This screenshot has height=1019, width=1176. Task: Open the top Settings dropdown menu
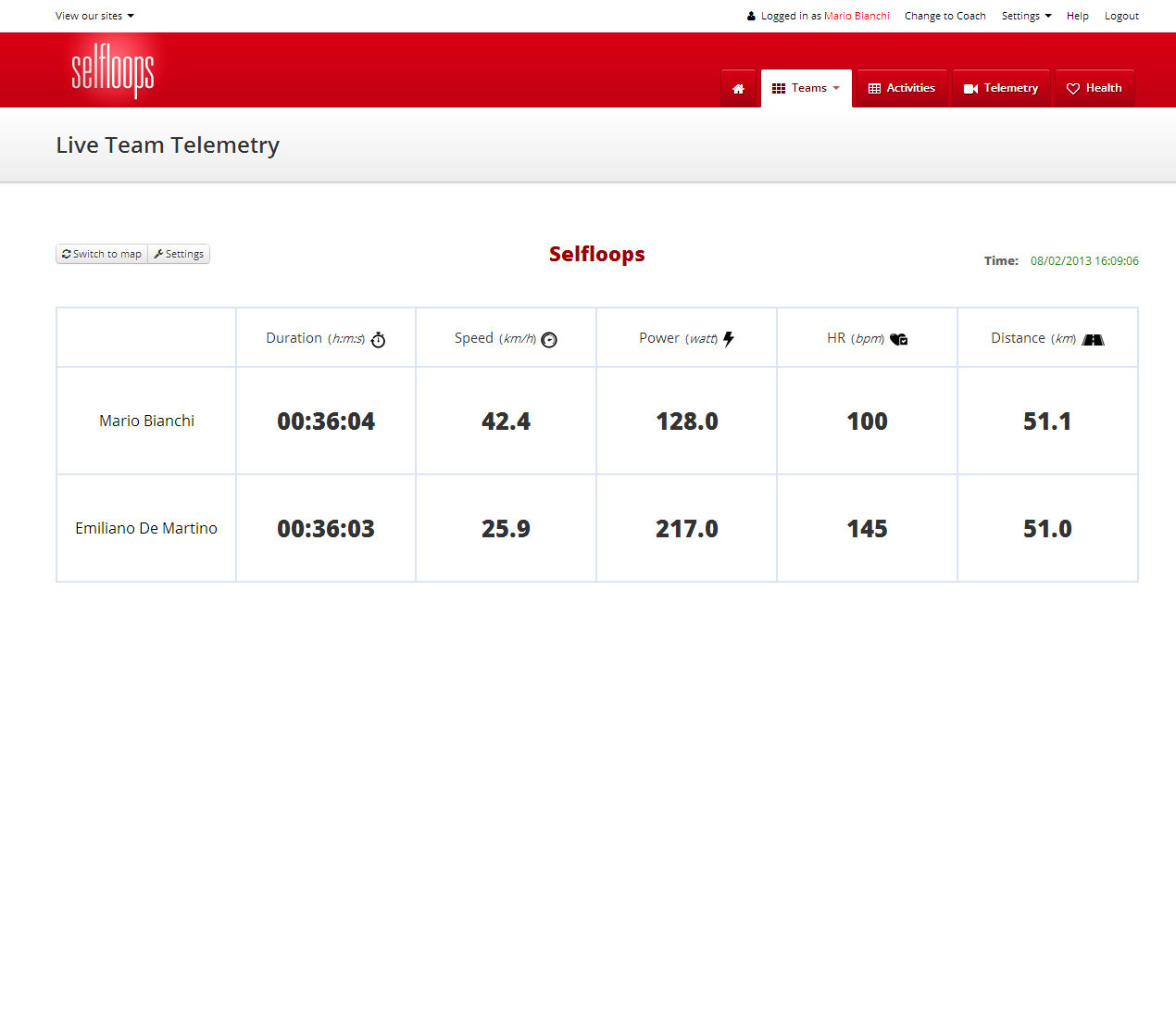click(x=1026, y=16)
